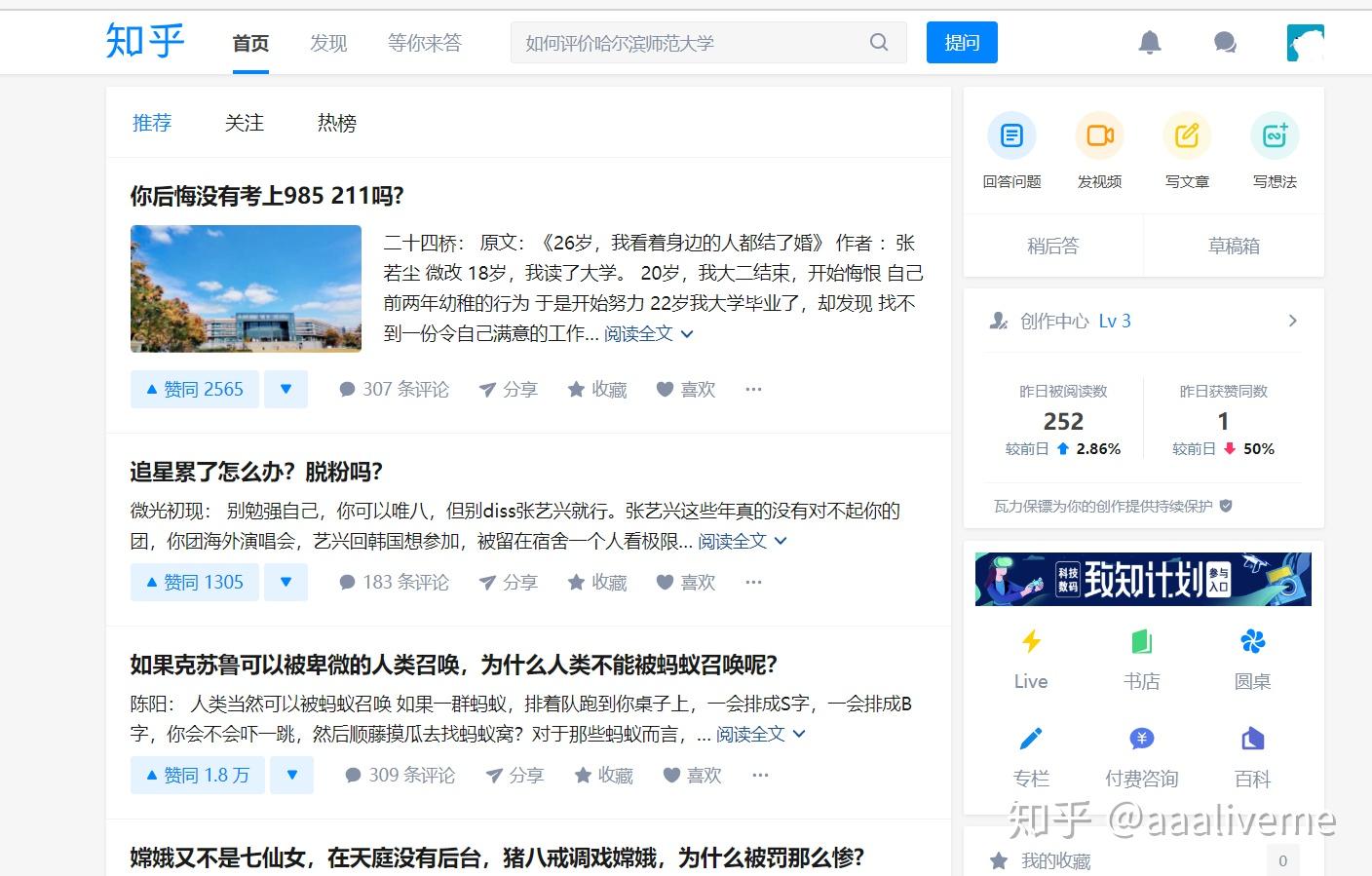Image resolution: width=1372 pixels, height=876 pixels.
Task: Click the 提问 (ask question) button
Action: 962,42
